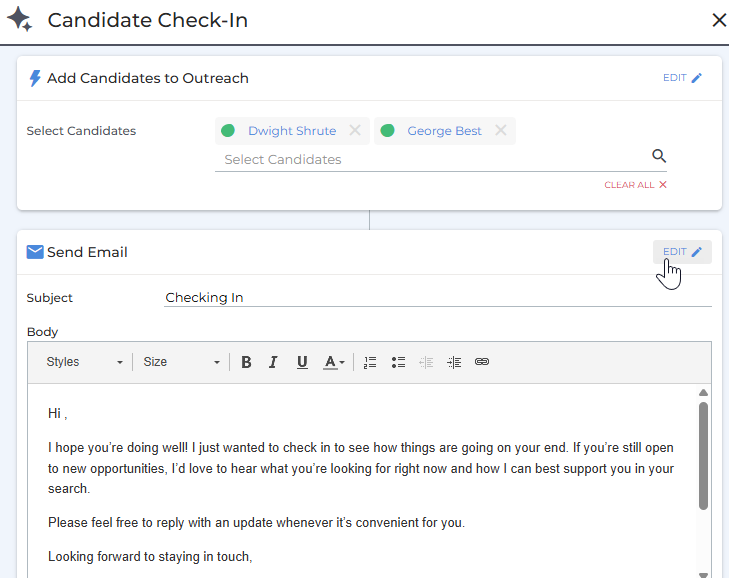This screenshot has width=729, height=578.
Task: Edit the Add Candidates to Outreach step
Action: (683, 78)
